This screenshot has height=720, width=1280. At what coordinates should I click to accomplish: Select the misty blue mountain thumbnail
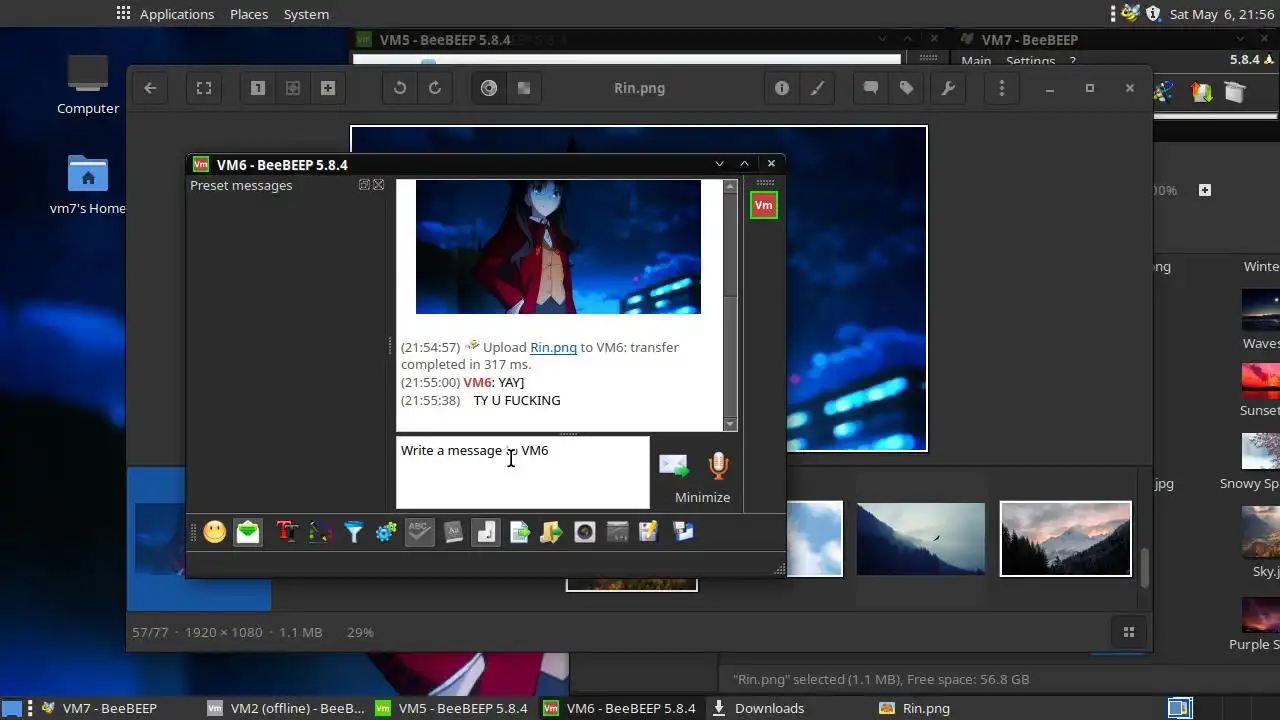(921, 539)
